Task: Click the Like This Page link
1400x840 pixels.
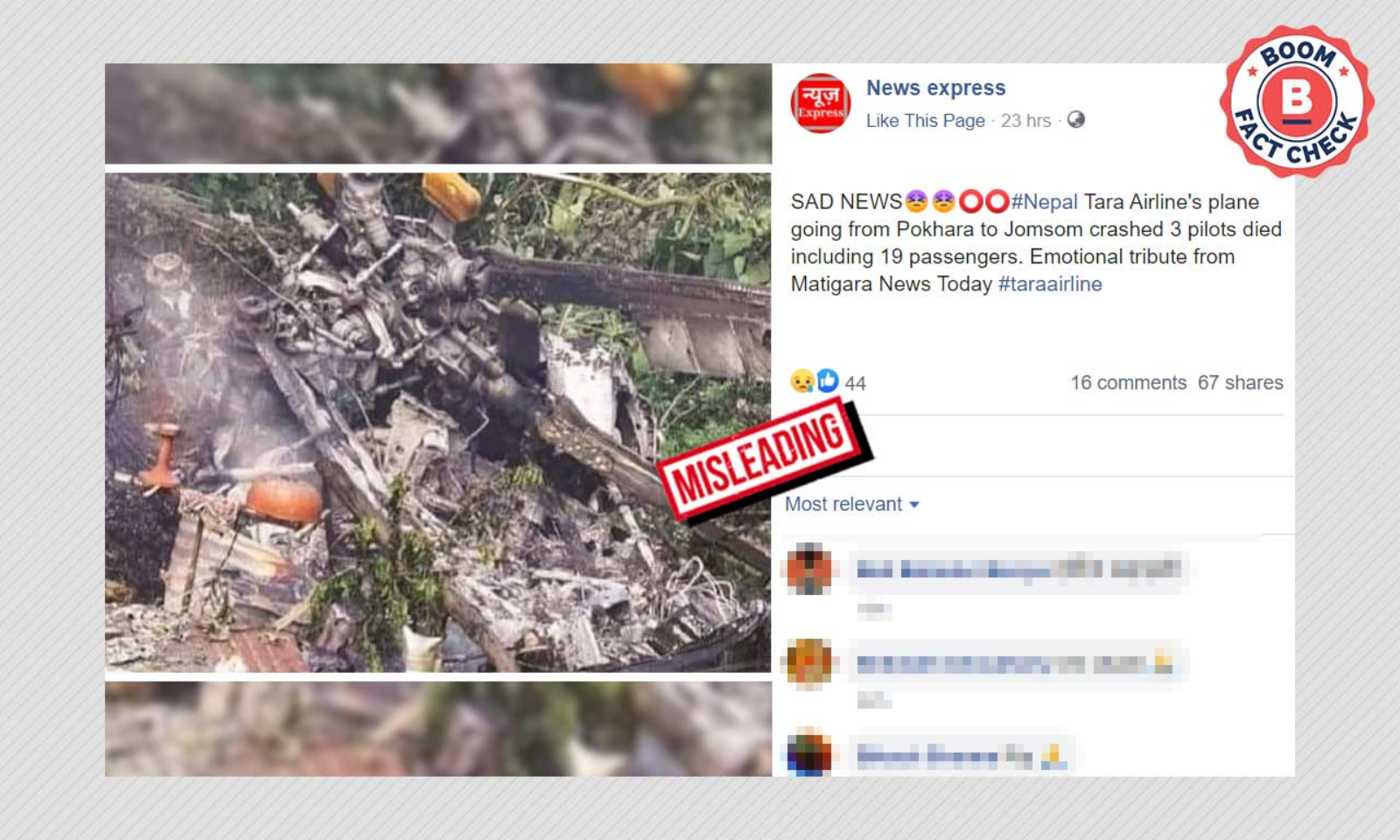Action: pyautogui.click(x=925, y=121)
